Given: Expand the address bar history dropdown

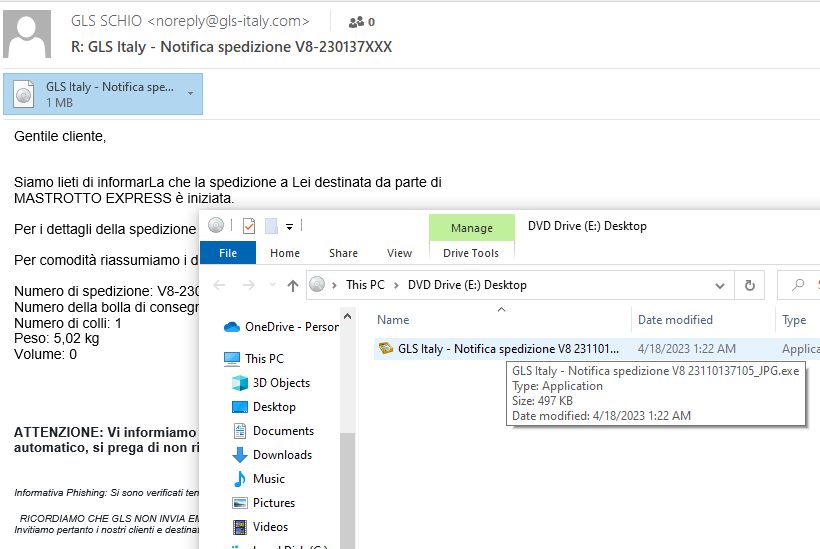Looking at the screenshot, I should click(721, 285).
